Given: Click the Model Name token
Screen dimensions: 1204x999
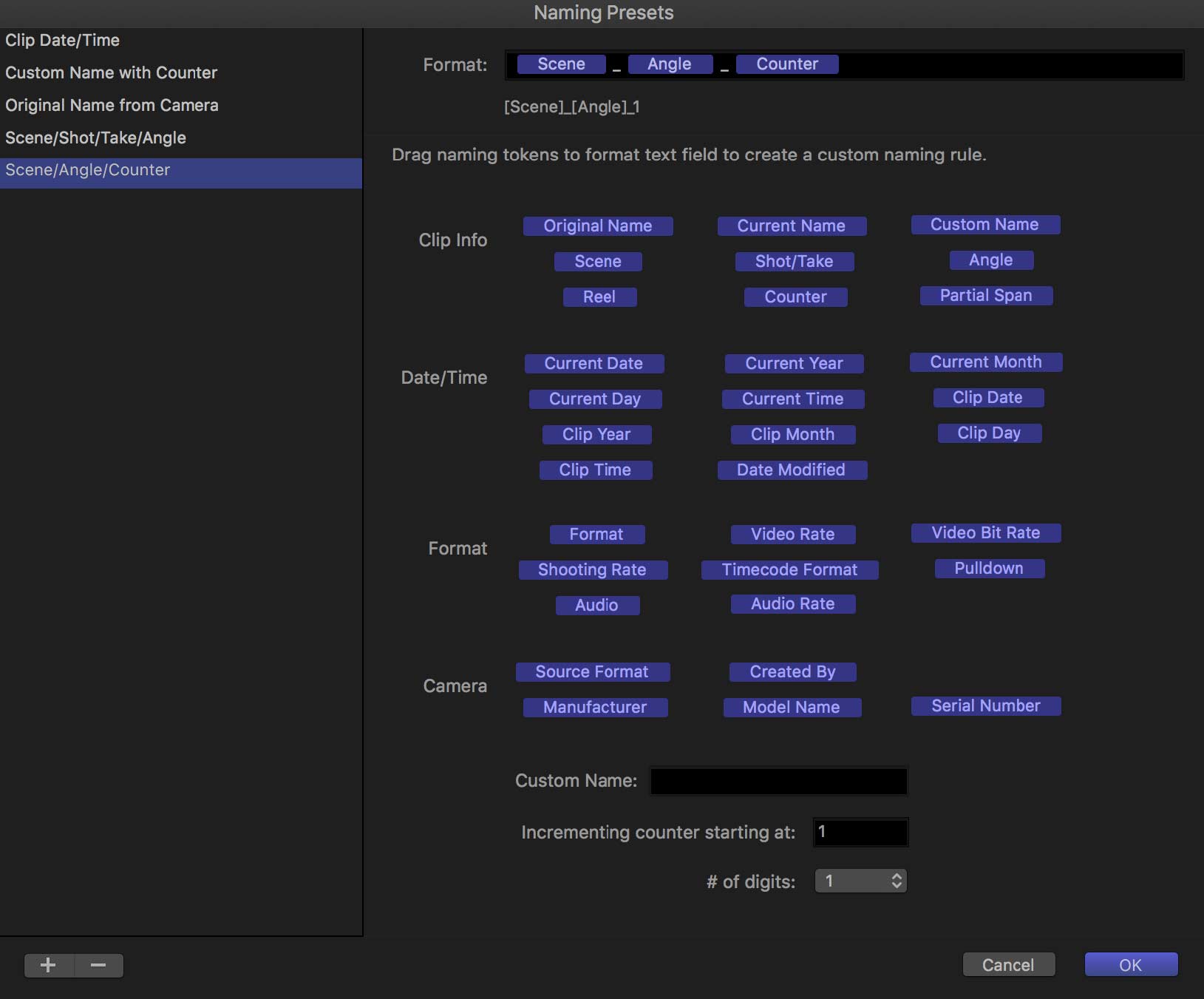Looking at the screenshot, I should coord(792,708).
